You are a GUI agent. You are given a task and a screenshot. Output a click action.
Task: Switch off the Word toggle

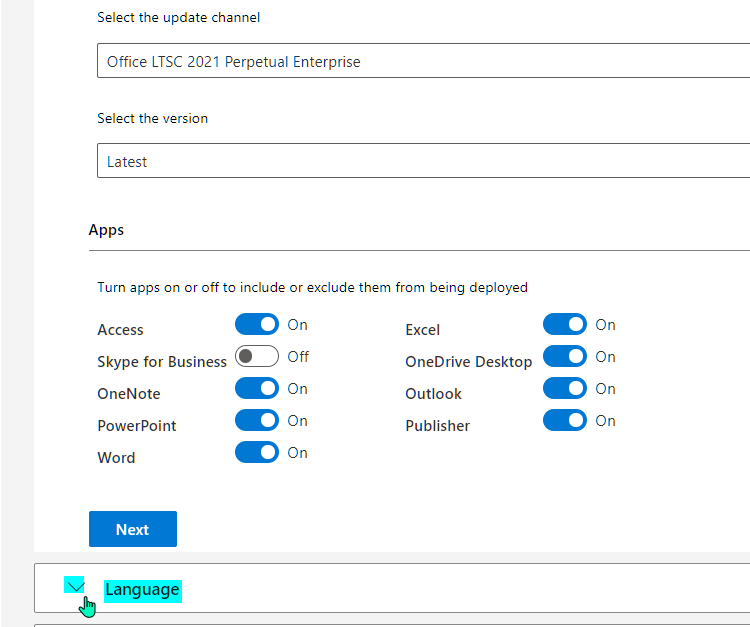(257, 452)
